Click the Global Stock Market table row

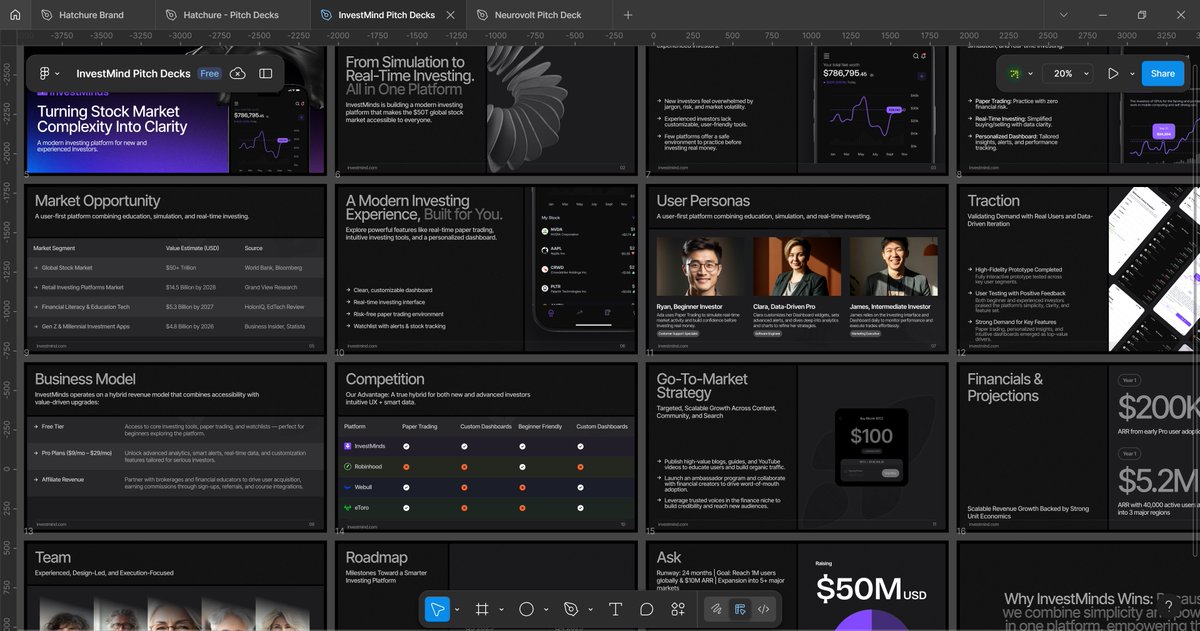pos(176,268)
